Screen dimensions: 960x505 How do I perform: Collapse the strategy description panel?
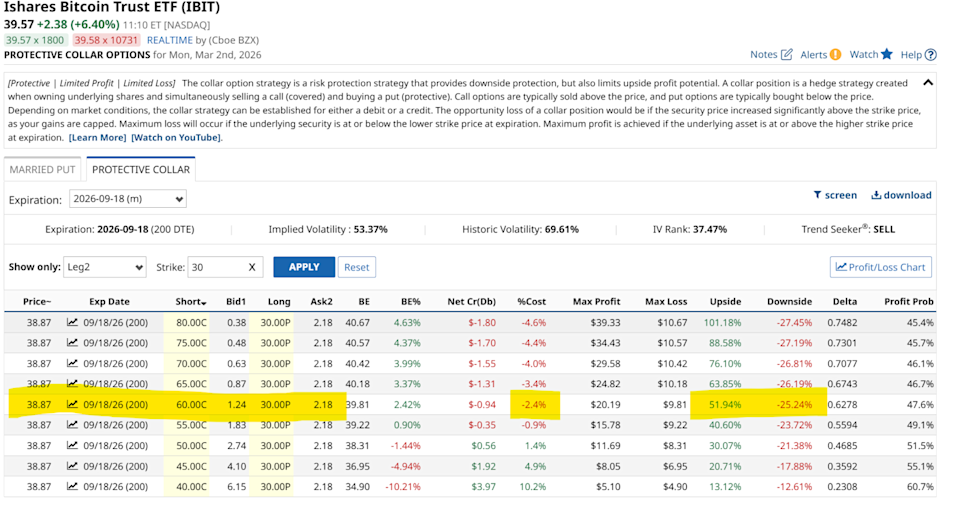[x=927, y=83]
